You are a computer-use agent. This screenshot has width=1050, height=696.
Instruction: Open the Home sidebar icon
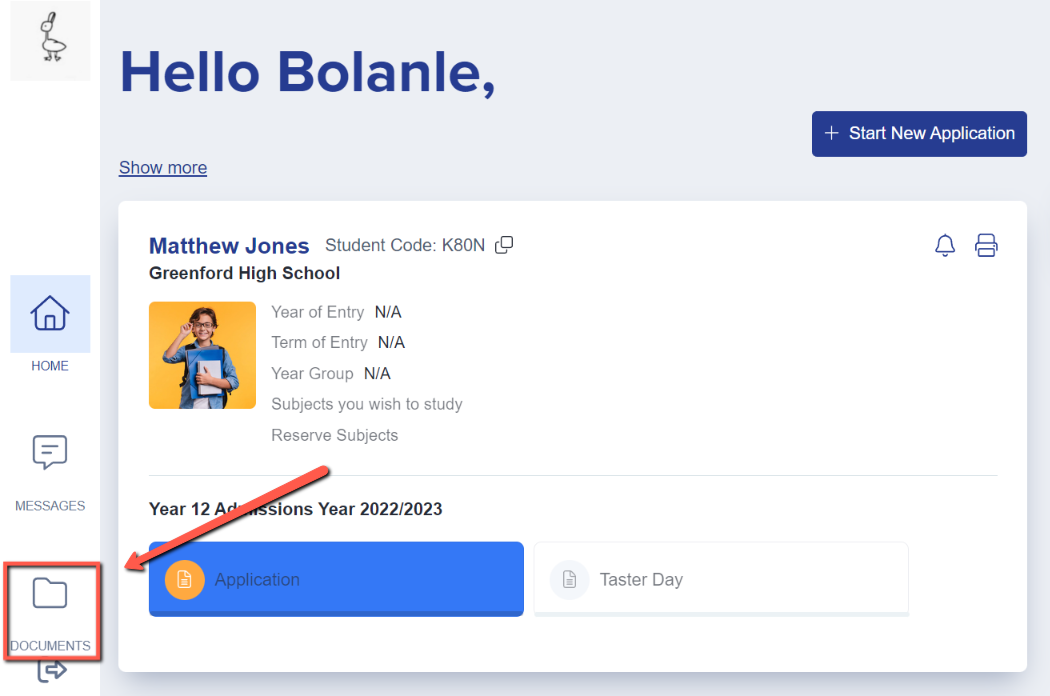[50, 314]
